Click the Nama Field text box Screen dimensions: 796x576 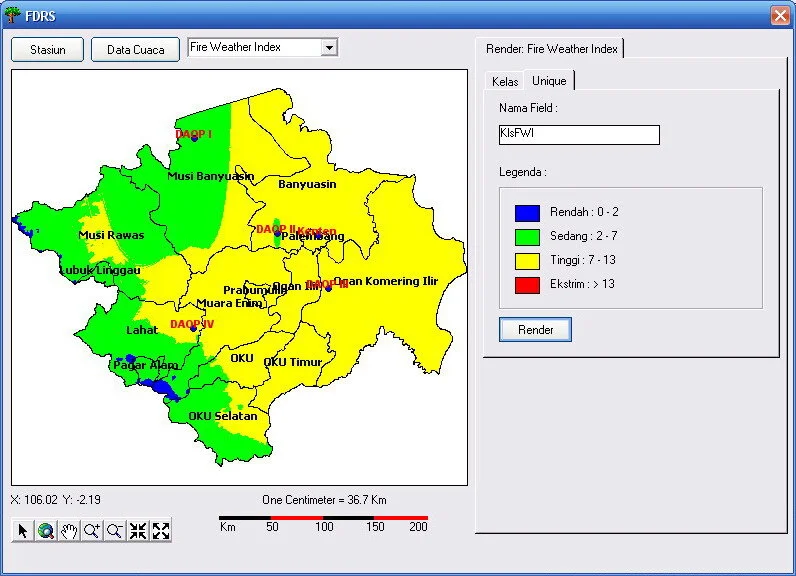579,135
